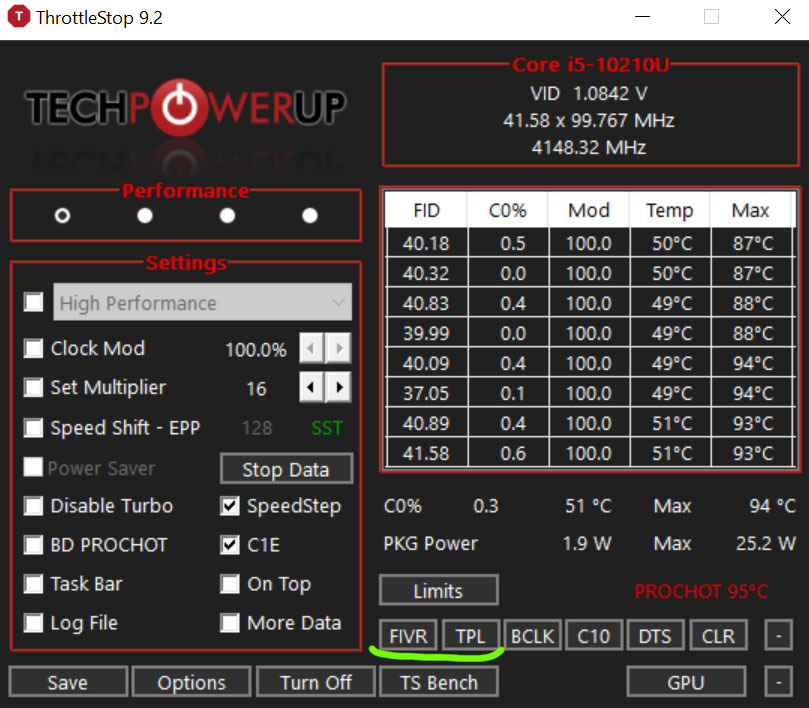Click the PKG Power max 25.2 W value
809x708 pixels.
[x=766, y=543]
